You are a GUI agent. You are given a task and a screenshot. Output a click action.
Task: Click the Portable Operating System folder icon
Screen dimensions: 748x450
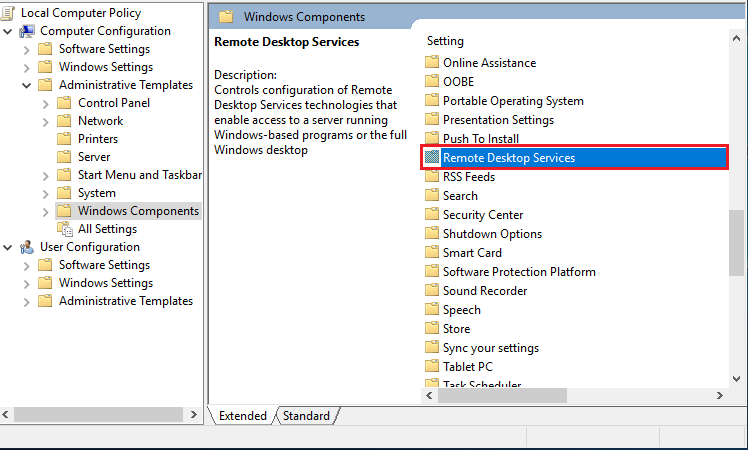pos(432,101)
